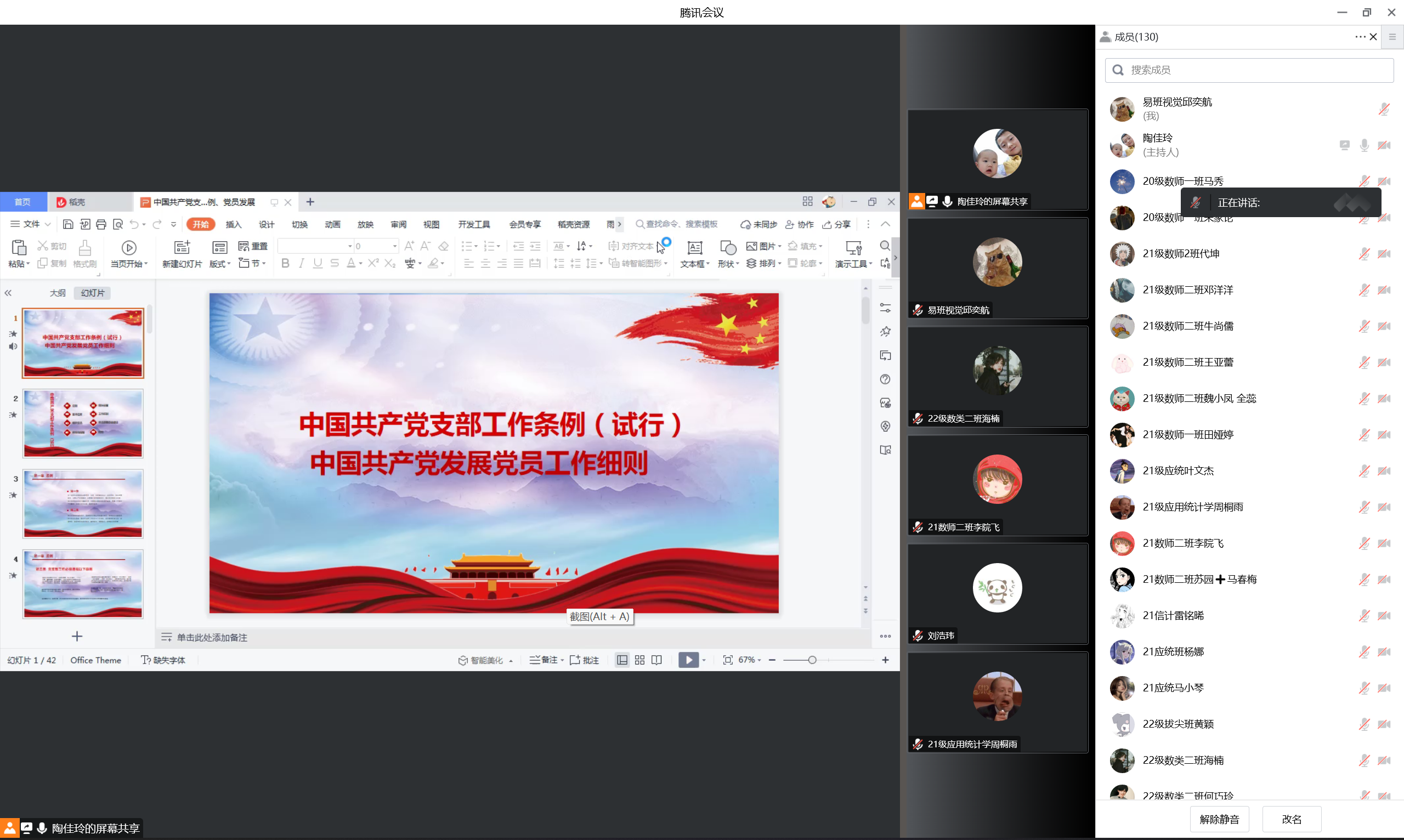Close the members panel

[x=1373, y=37]
